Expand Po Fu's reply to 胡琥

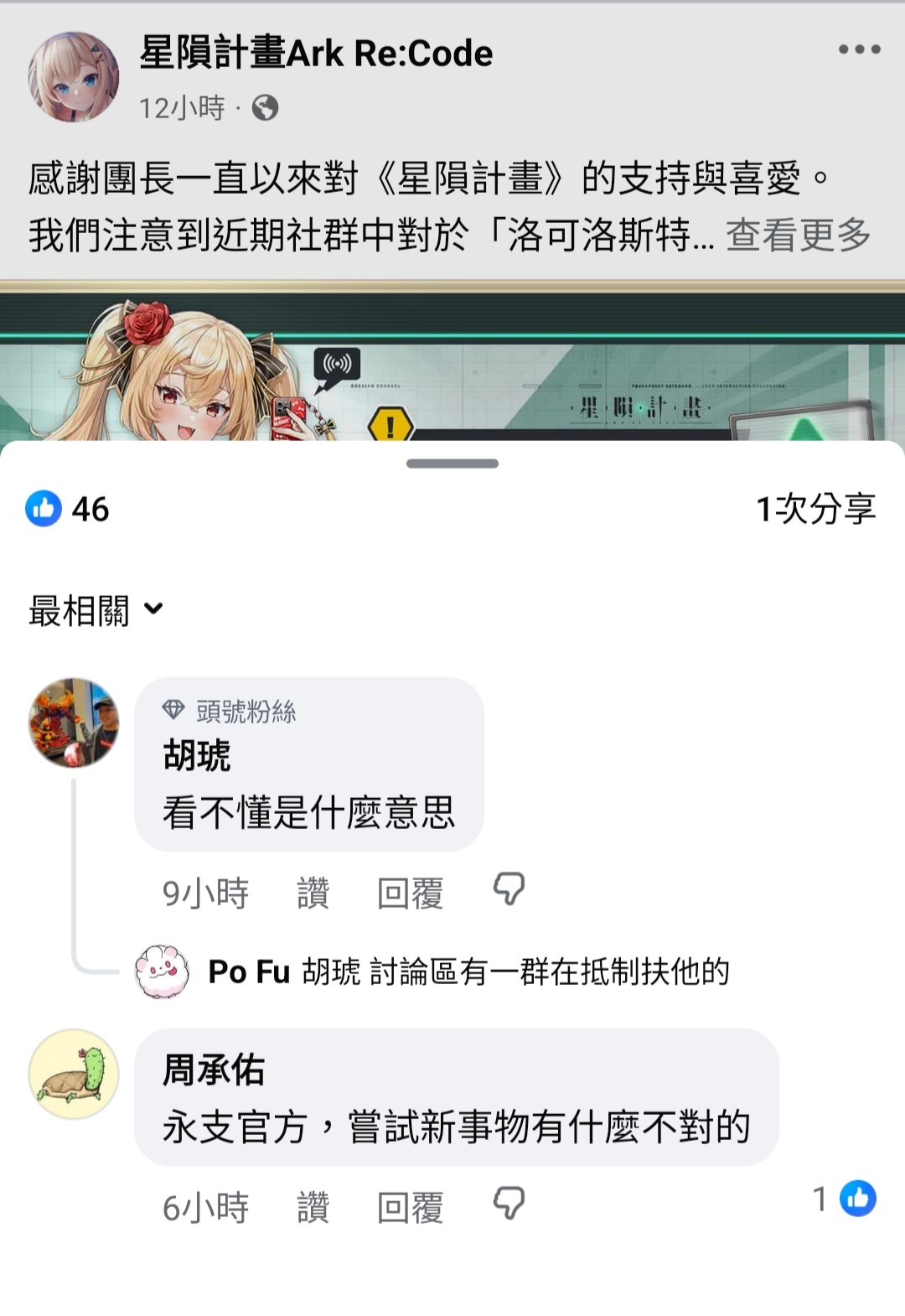coord(468,971)
